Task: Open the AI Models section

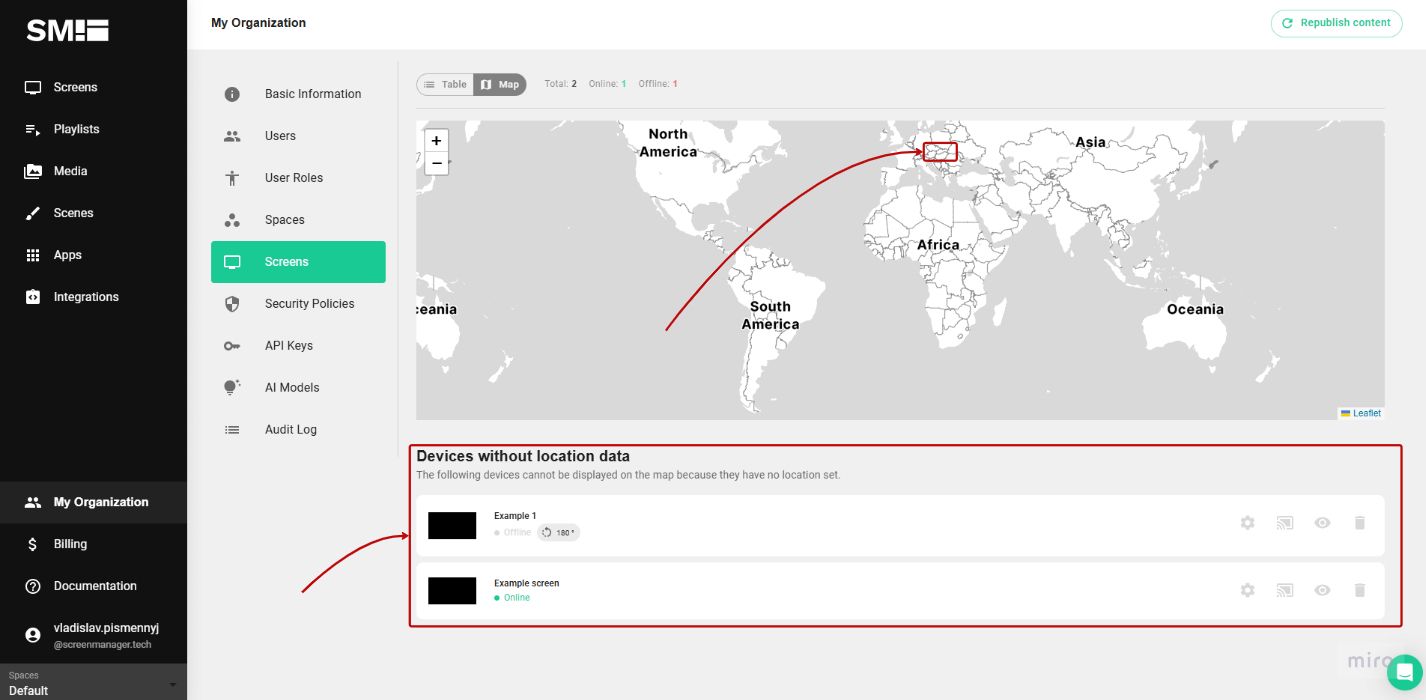Action: pyautogui.click(x=298, y=388)
